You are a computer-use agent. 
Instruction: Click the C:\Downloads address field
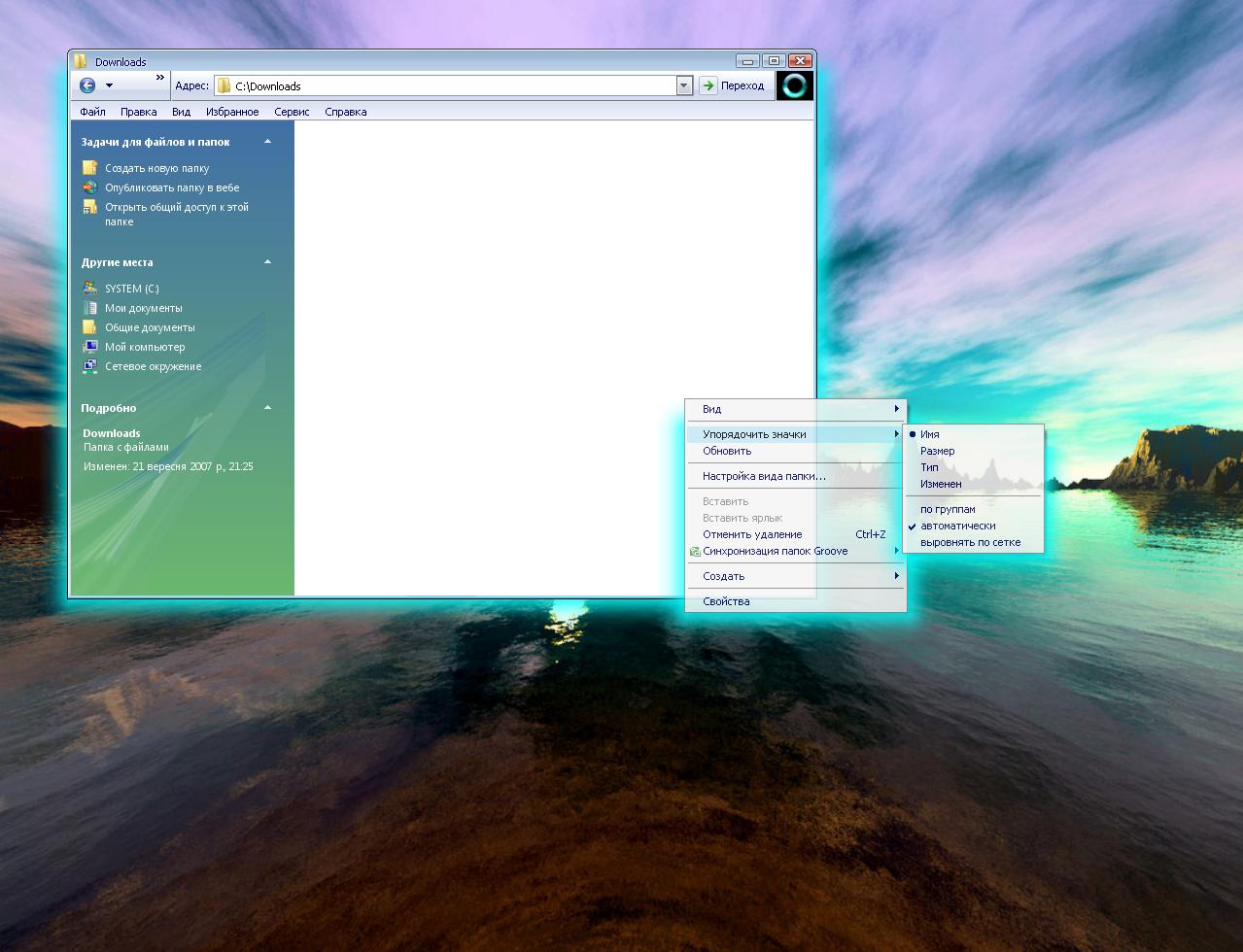(x=445, y=85)
